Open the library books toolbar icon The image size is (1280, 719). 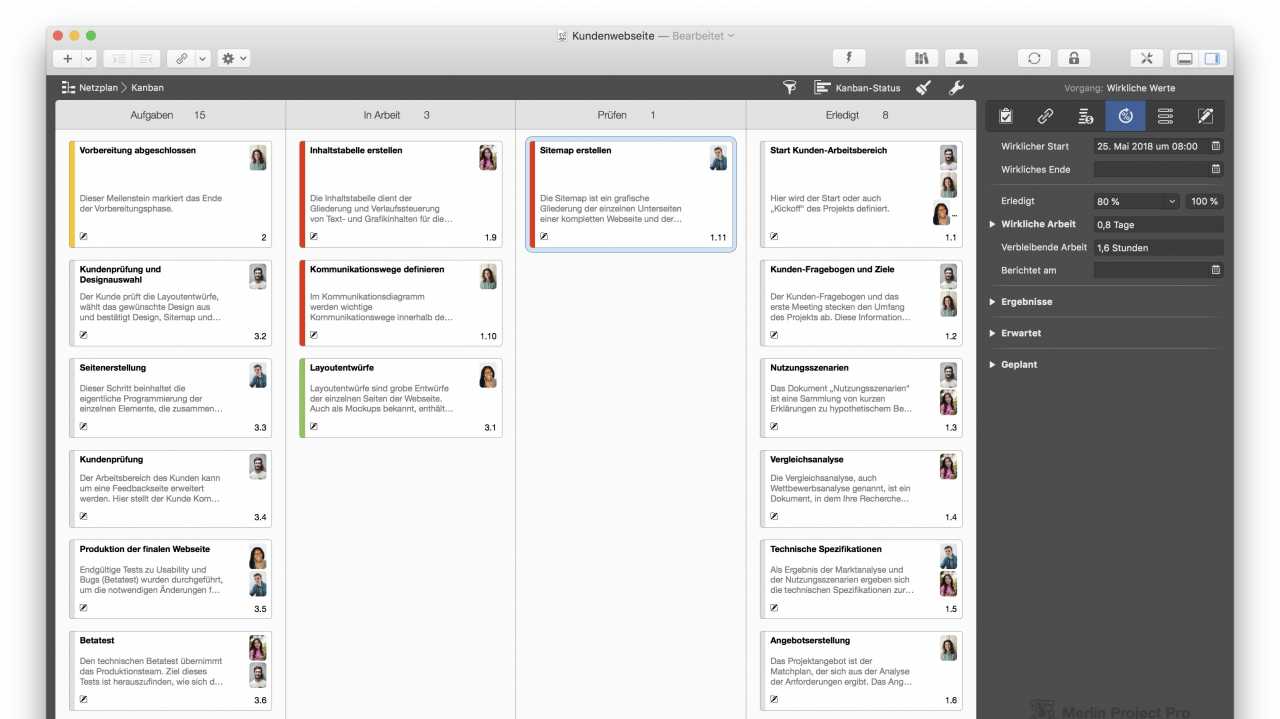(923, 59)
